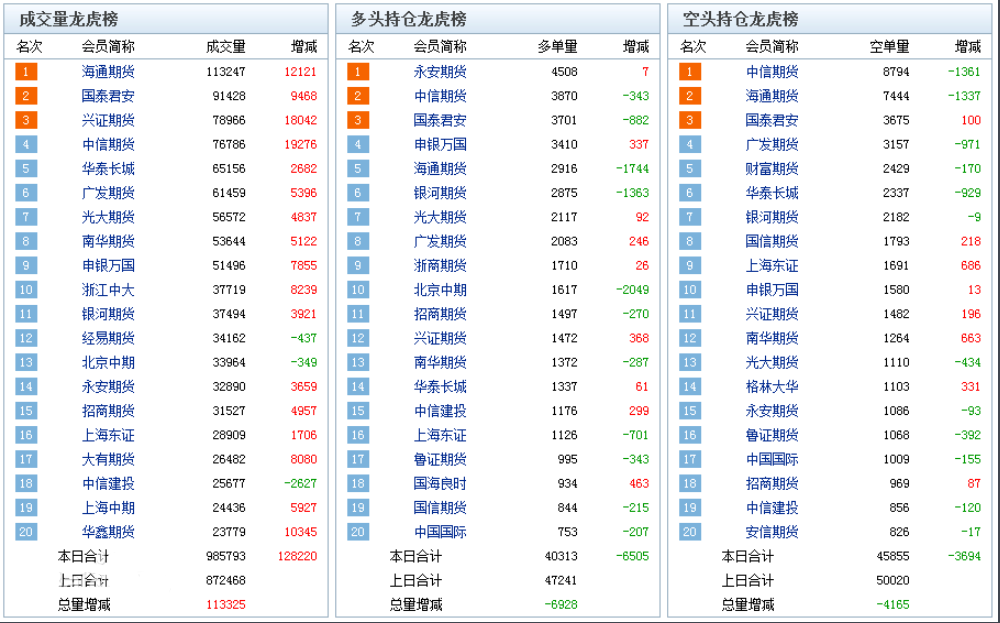The height and width of the screenshot is (623, 1000).
Task: Click the 总量增减 value 113325
Action: click(x=226, y=605)
